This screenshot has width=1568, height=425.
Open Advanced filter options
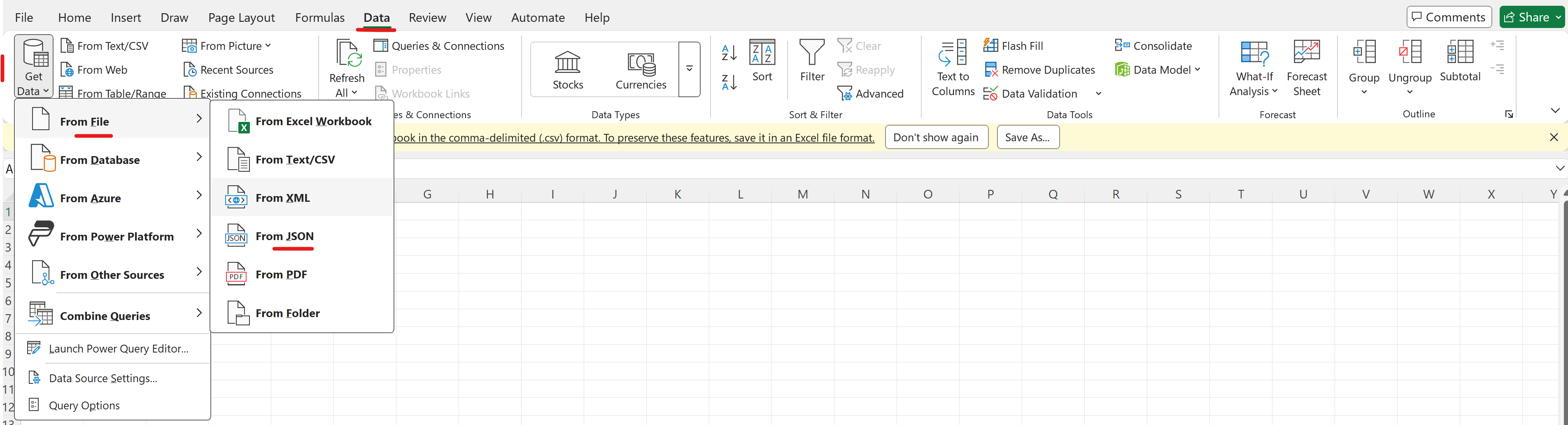tap(870, 93)
